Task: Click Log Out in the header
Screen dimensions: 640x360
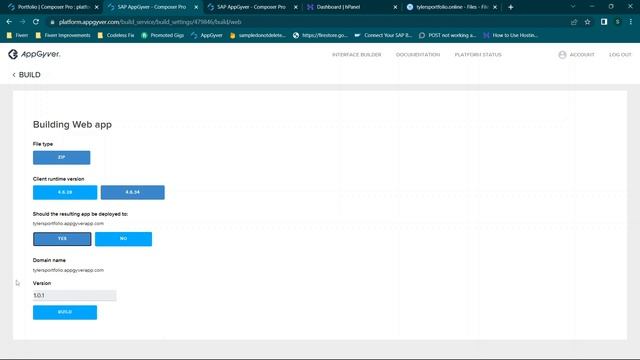Action: [620, 55]
